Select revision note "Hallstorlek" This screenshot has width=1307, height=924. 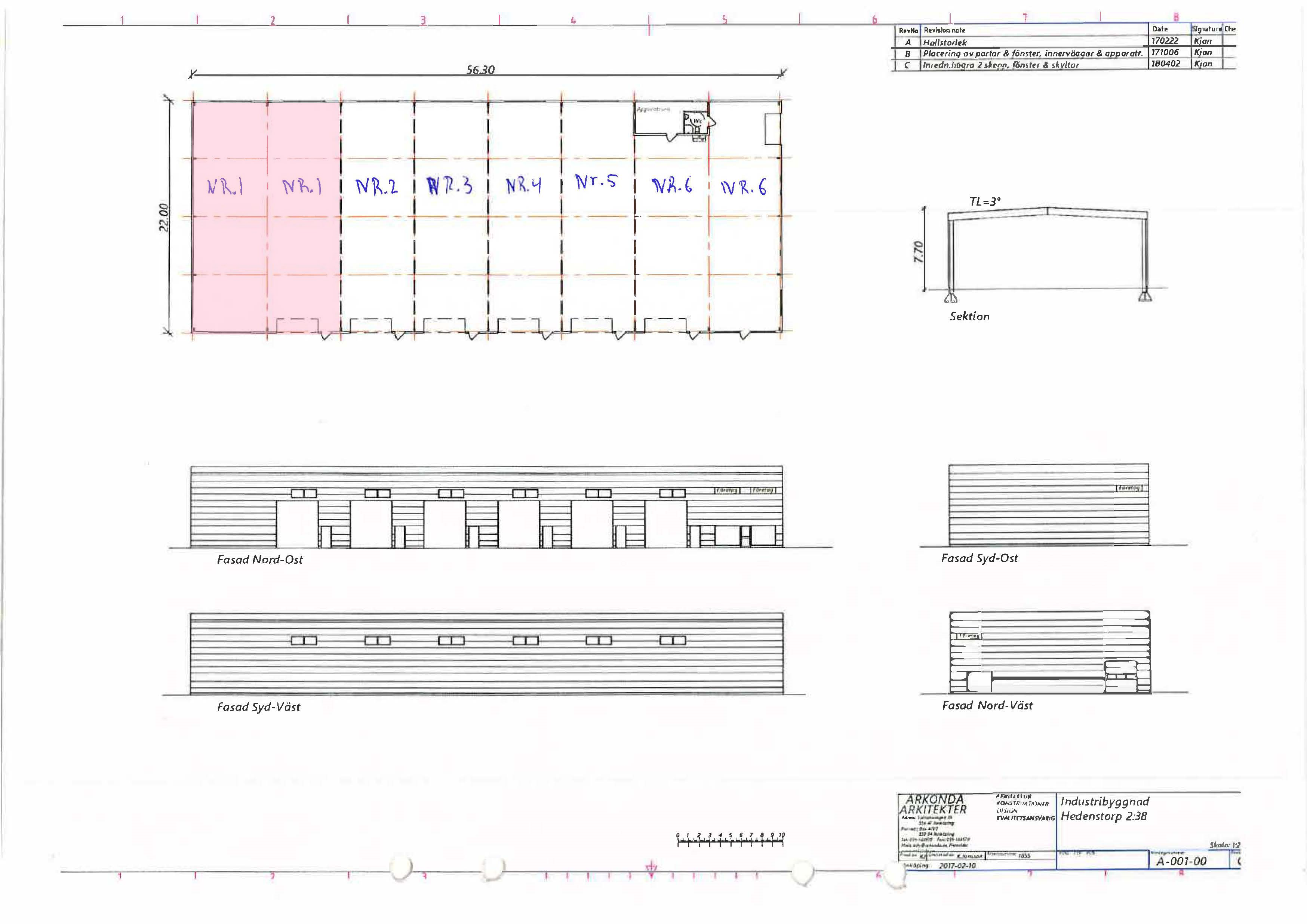click(x=945, y=42)
